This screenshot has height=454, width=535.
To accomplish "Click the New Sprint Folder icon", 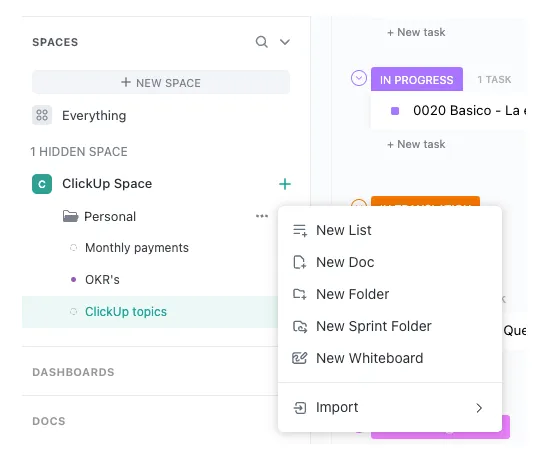I will pyautogui.click(x=300, y=326).
